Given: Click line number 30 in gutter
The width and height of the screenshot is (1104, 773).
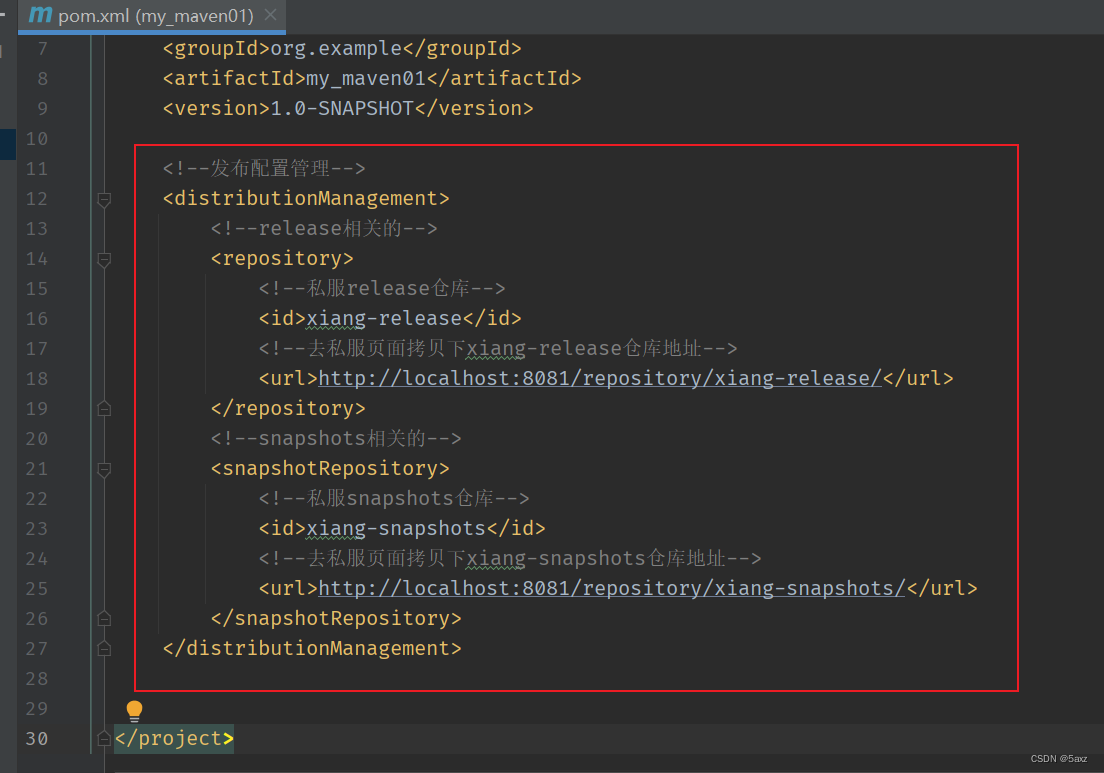Looking at the screenshot, I should (37, 739).
